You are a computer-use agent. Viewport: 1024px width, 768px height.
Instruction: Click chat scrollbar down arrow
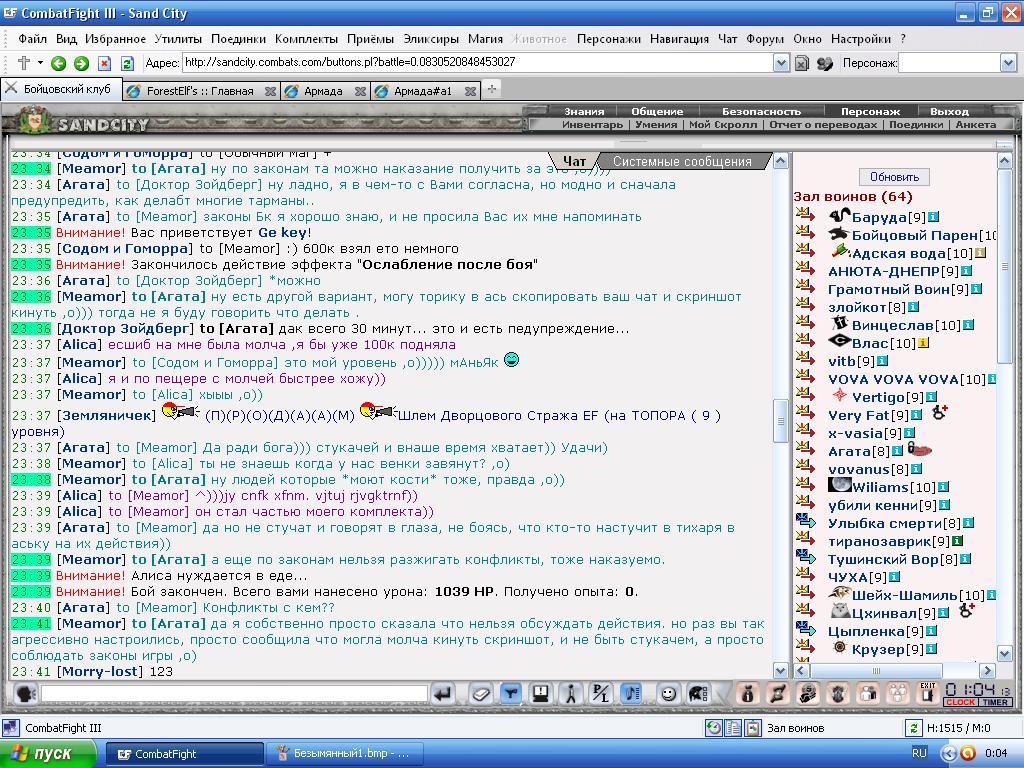click(x=780, y=670)
